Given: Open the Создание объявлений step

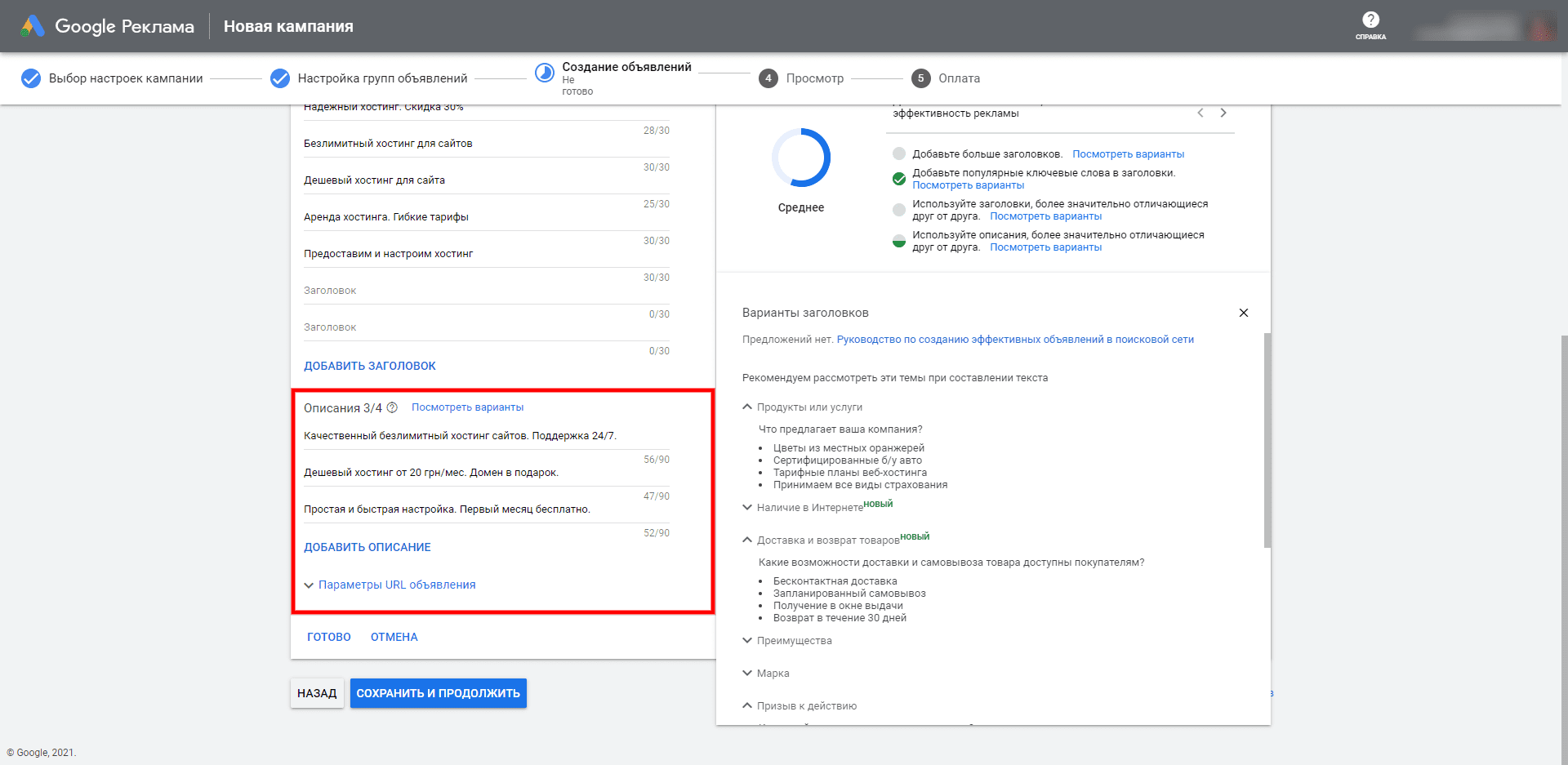Looking at the screenshot, I should click(x=626, y=67).
